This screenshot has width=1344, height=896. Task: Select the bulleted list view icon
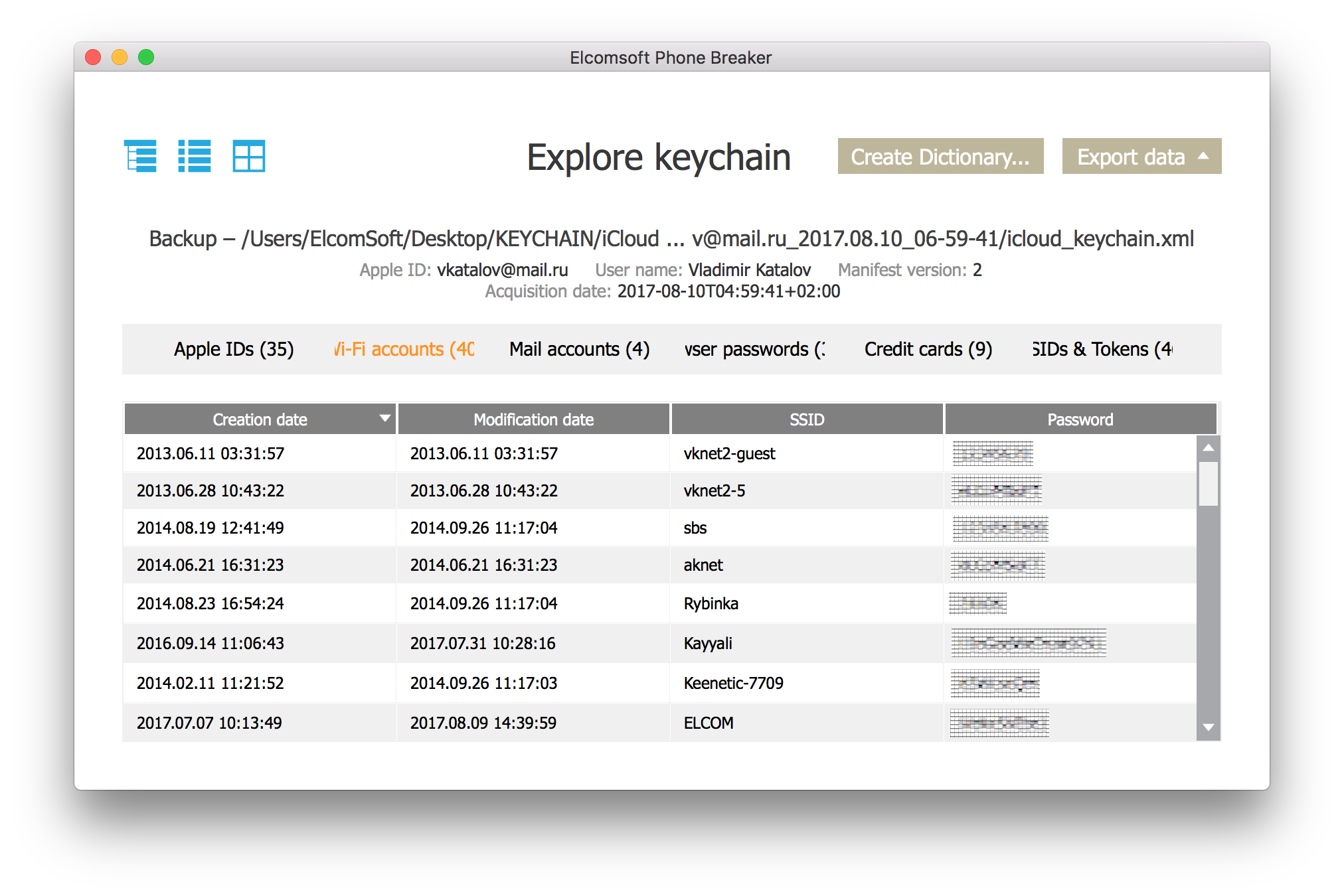click(195, 157)
